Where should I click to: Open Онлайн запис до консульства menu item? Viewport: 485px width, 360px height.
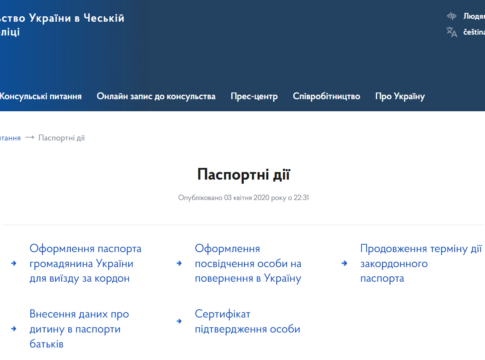pos(156,96)
